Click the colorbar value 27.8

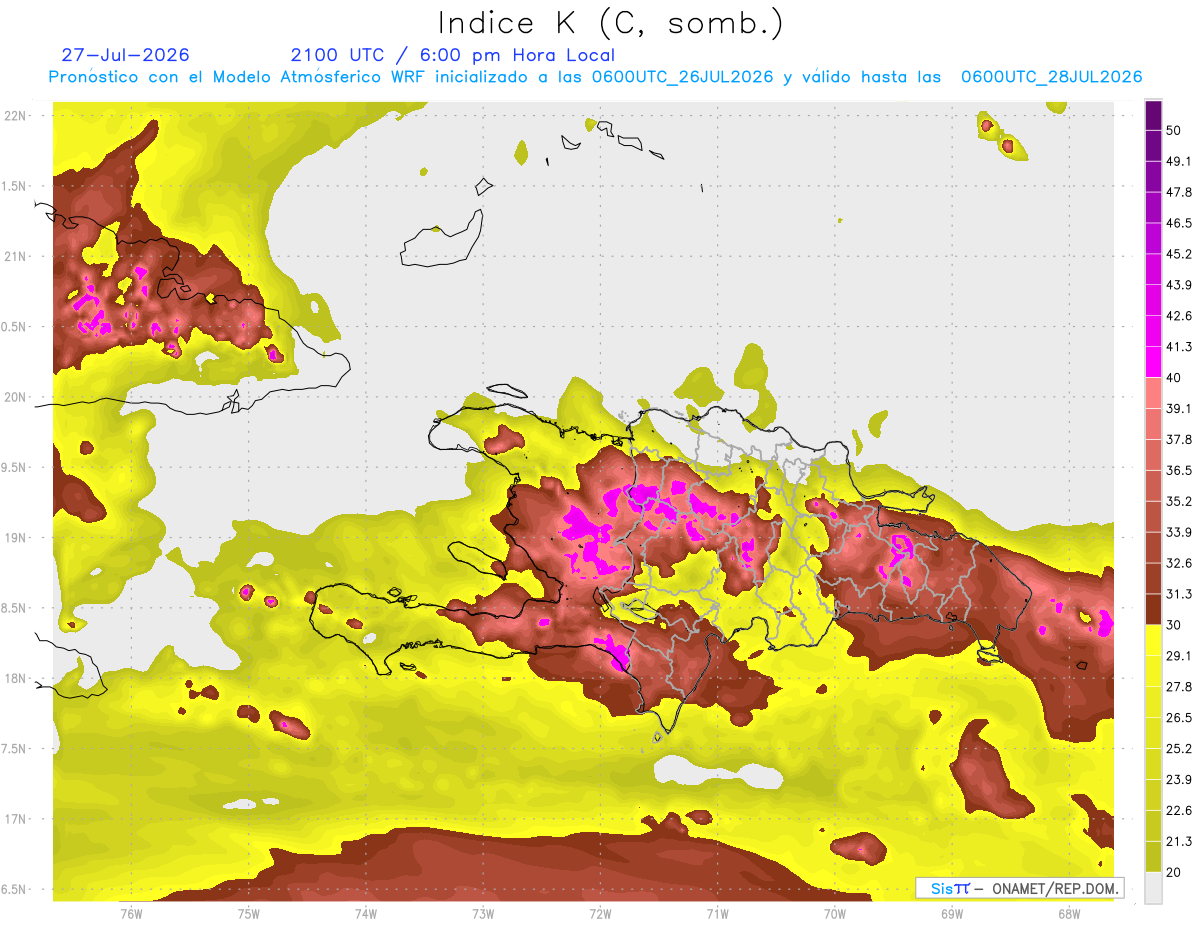click(x=1179, y=687)
